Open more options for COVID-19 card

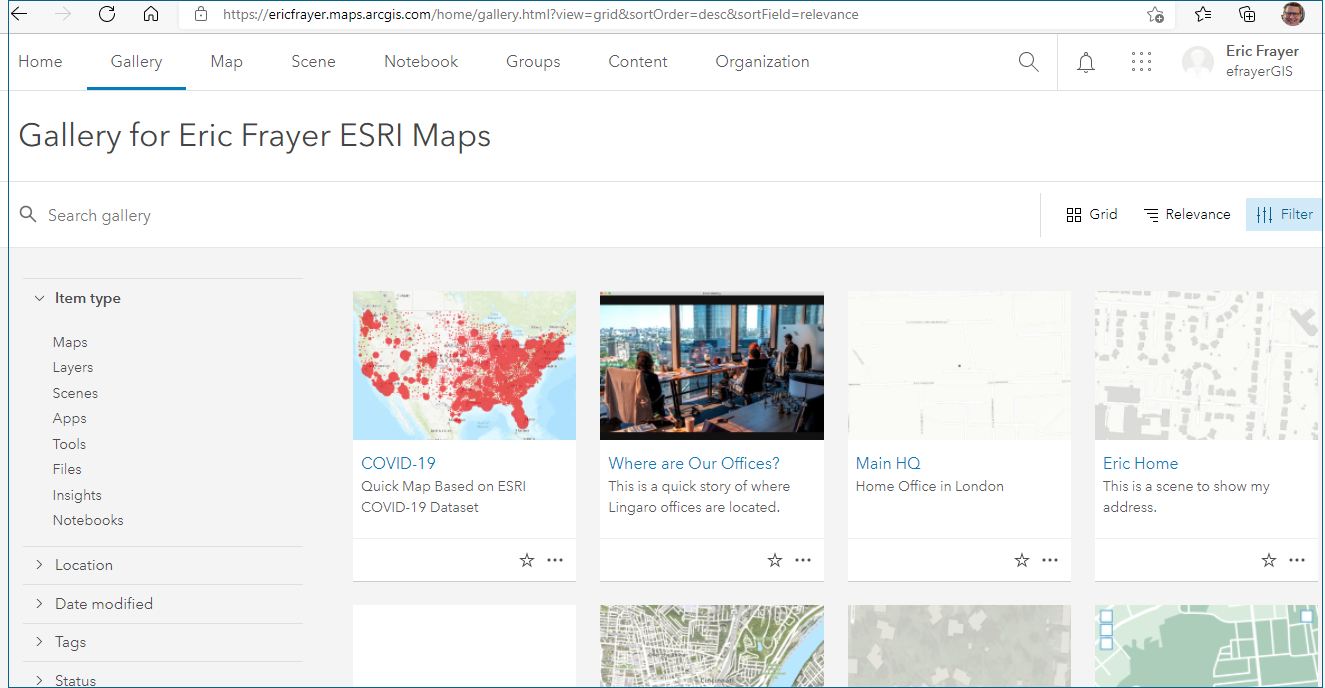coord(555,561)
